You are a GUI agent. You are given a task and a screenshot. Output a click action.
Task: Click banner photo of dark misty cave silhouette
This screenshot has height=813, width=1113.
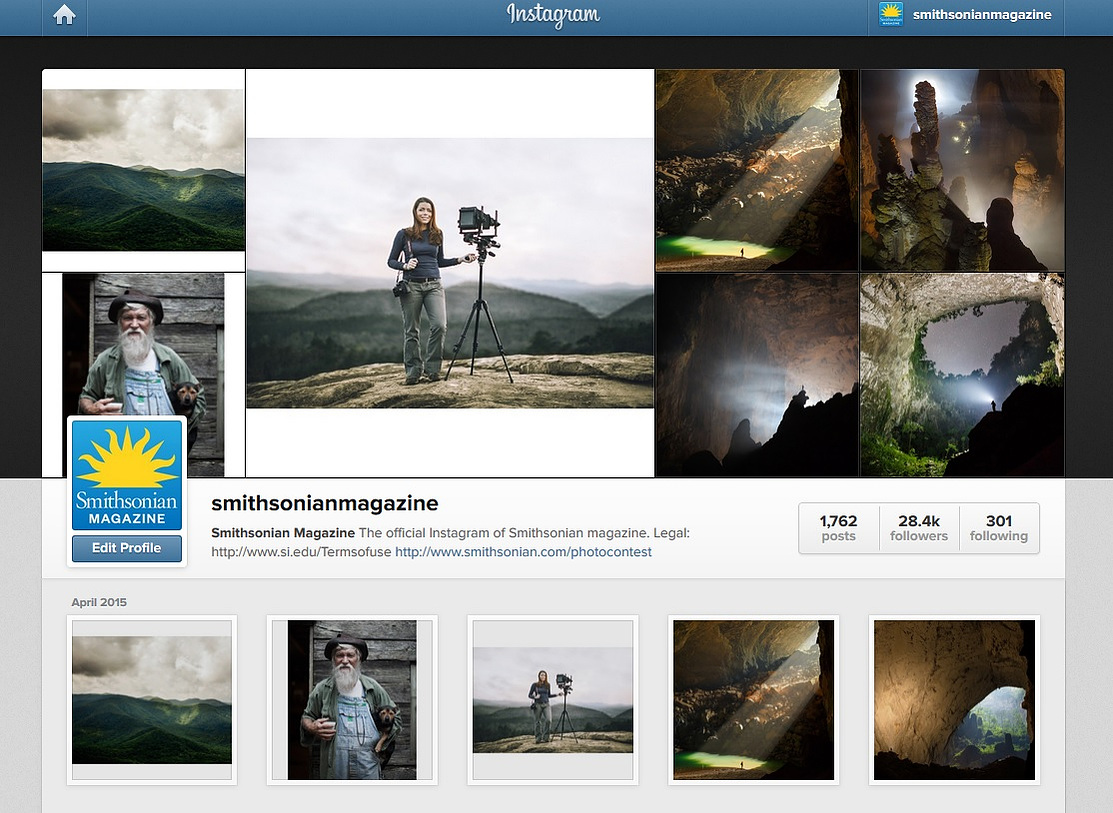click(x=757, y=375)
